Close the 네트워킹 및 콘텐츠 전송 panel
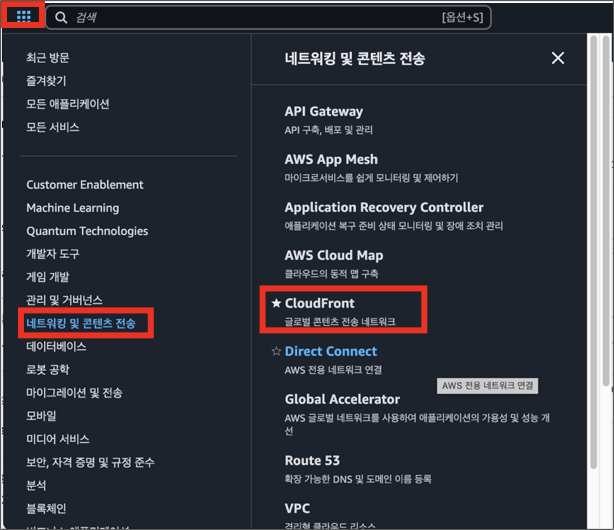Screen dimensions: 614x530 pos(558,58)
